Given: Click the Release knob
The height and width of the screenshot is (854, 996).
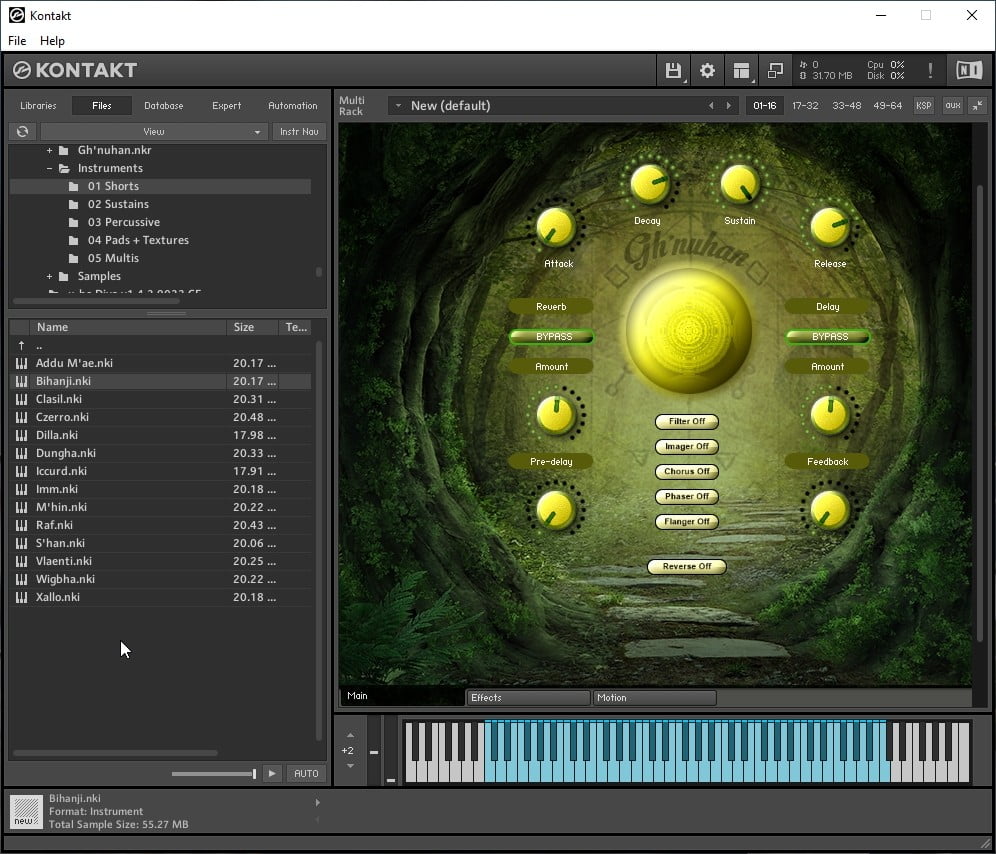Looking at the screenshot, I should click(830, 227).
